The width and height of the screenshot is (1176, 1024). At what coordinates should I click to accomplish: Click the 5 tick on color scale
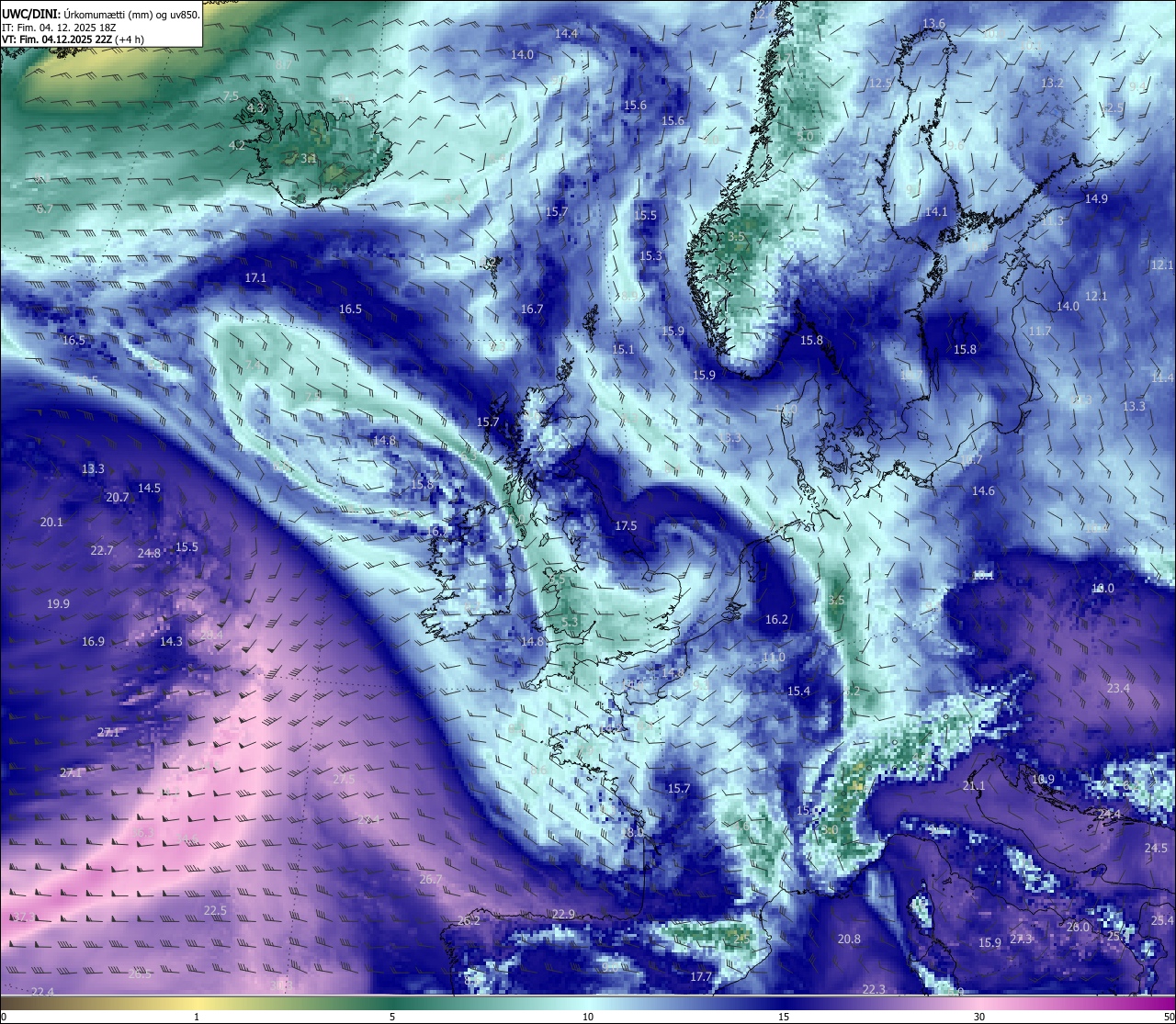392,1017
